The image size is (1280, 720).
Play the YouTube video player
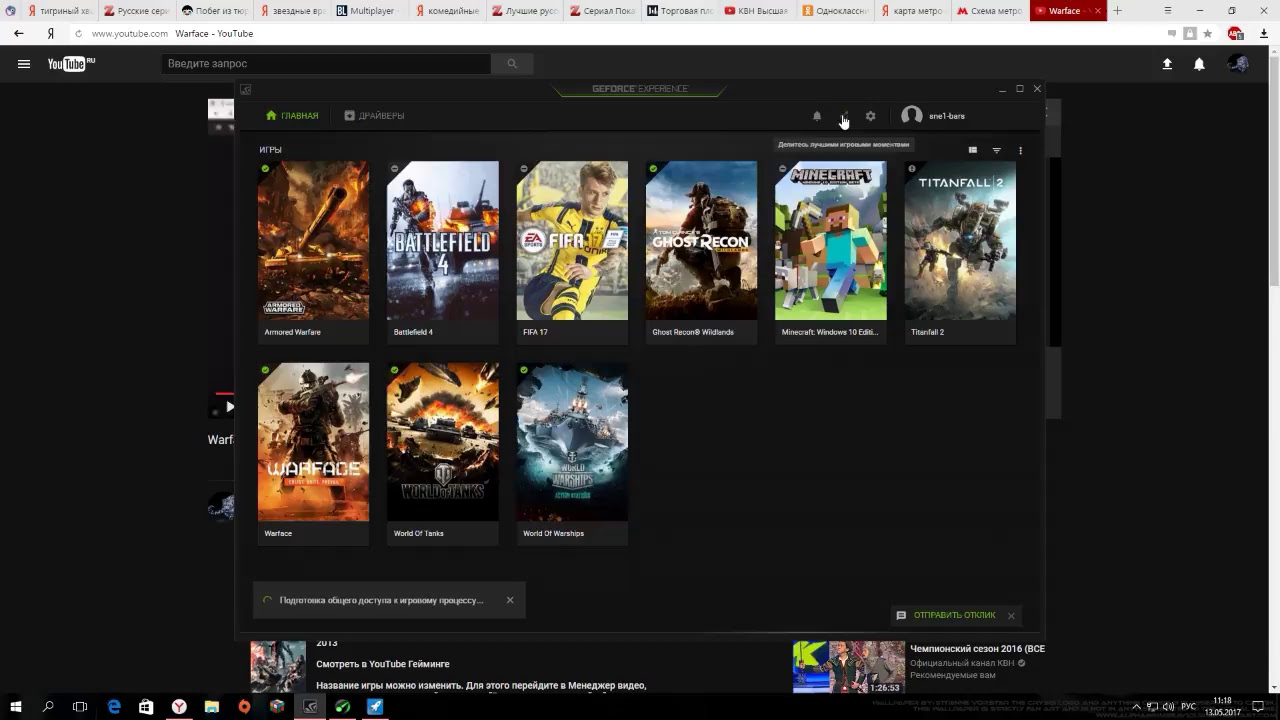click(x=229, y=407)
